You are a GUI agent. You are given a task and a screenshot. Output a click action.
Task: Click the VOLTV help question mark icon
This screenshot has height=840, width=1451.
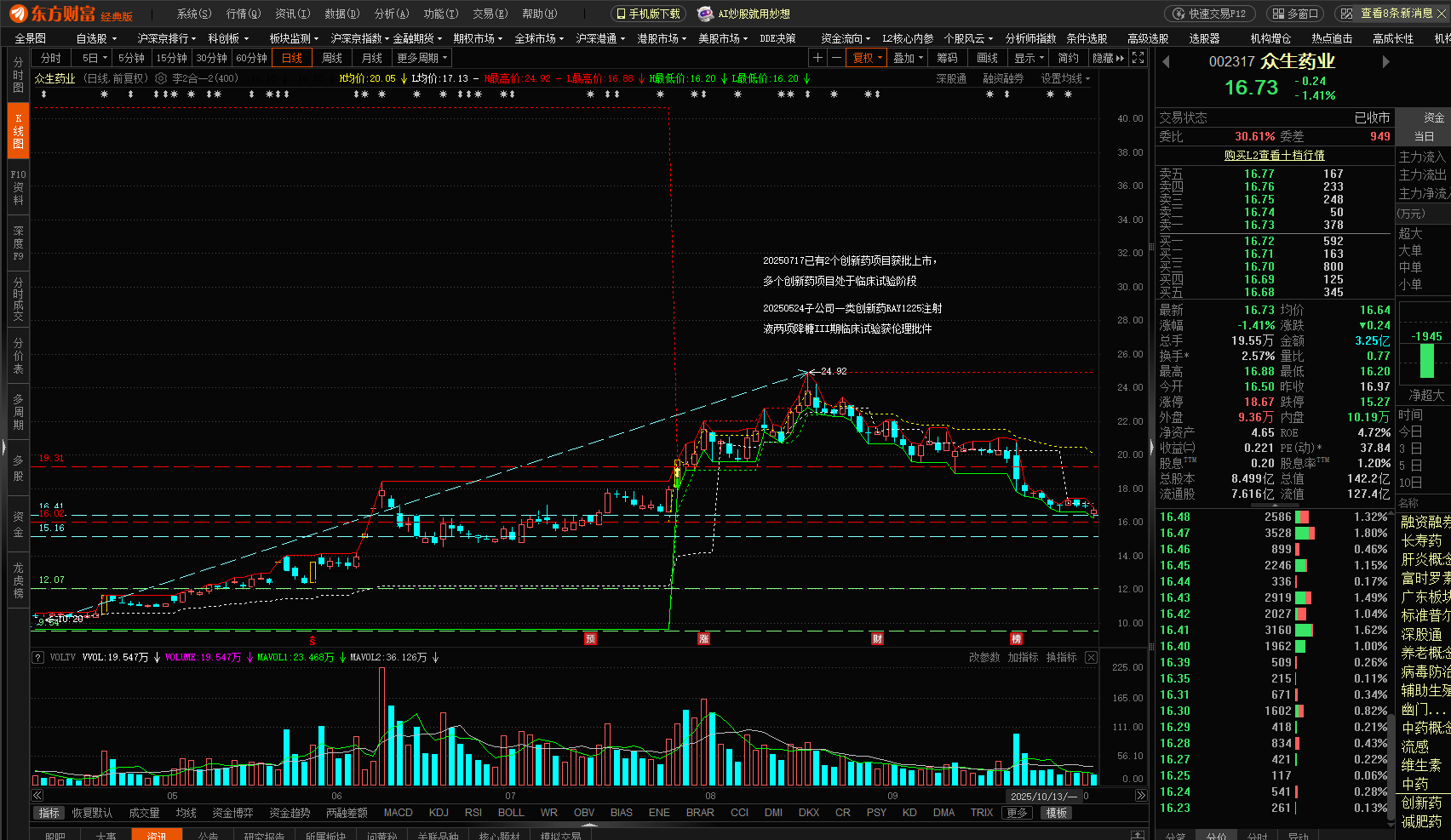(x=37, y=658)
